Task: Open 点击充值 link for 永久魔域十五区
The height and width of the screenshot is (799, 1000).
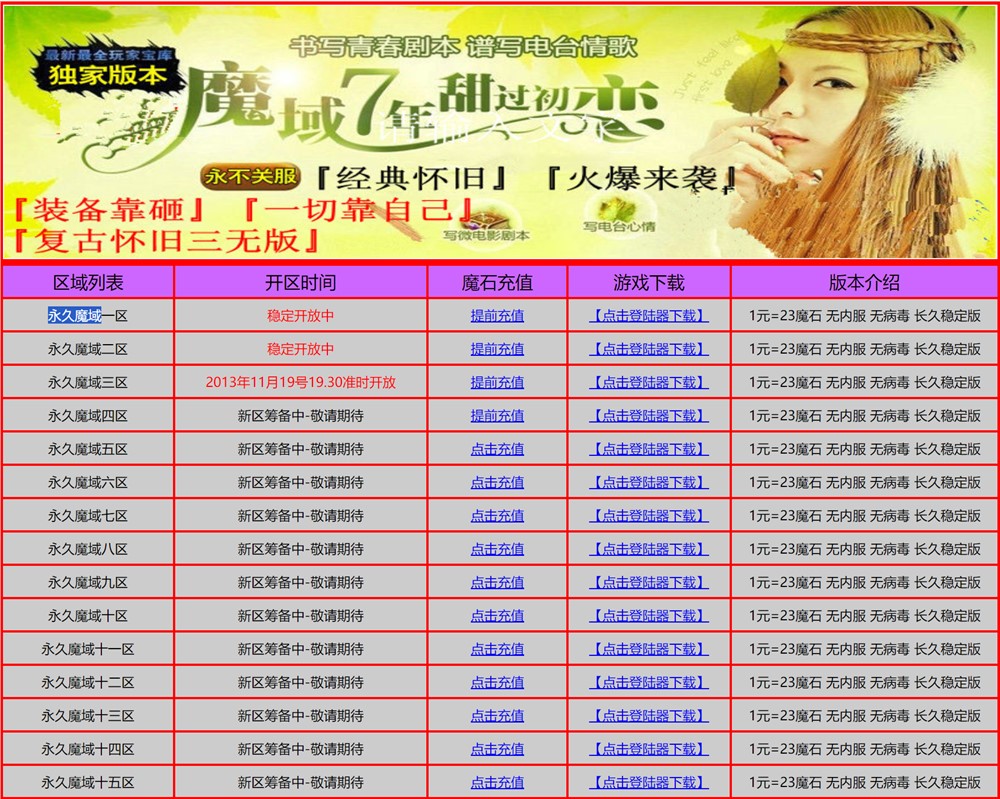Action: pyautogui.click(x=497, y=782)
